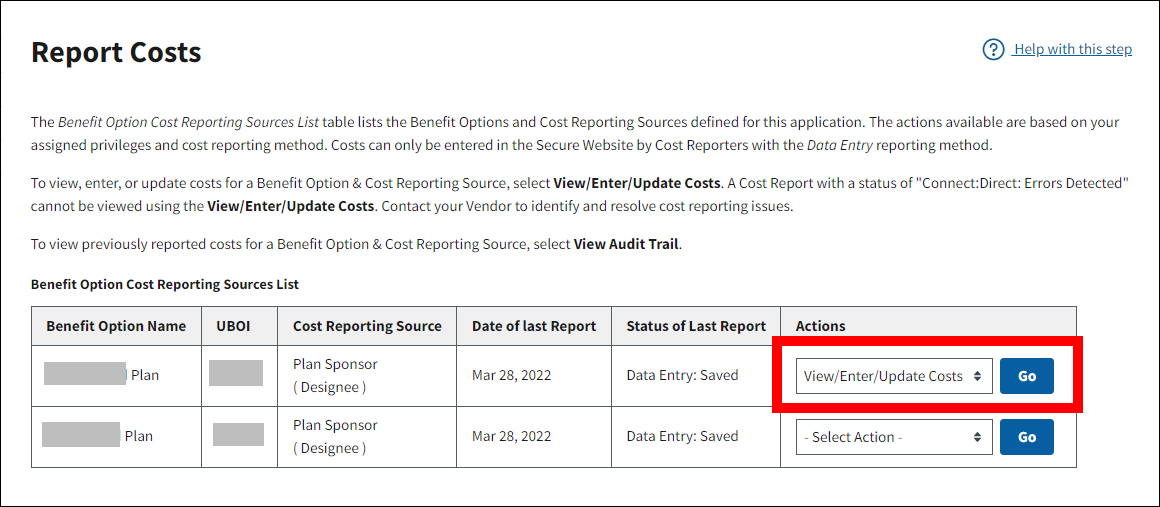
Task: Click the Status of Last Report header
Action: (x=696, y=326)
